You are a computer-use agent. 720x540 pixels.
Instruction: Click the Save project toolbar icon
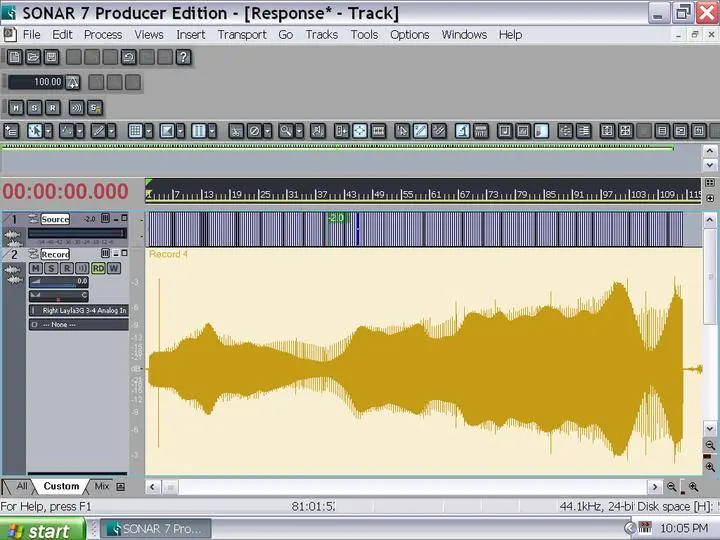click(x=51, y=57)
